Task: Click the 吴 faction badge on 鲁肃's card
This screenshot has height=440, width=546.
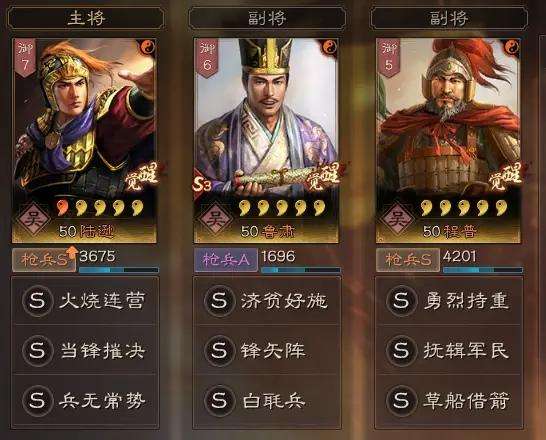Action: pos(215,219)
